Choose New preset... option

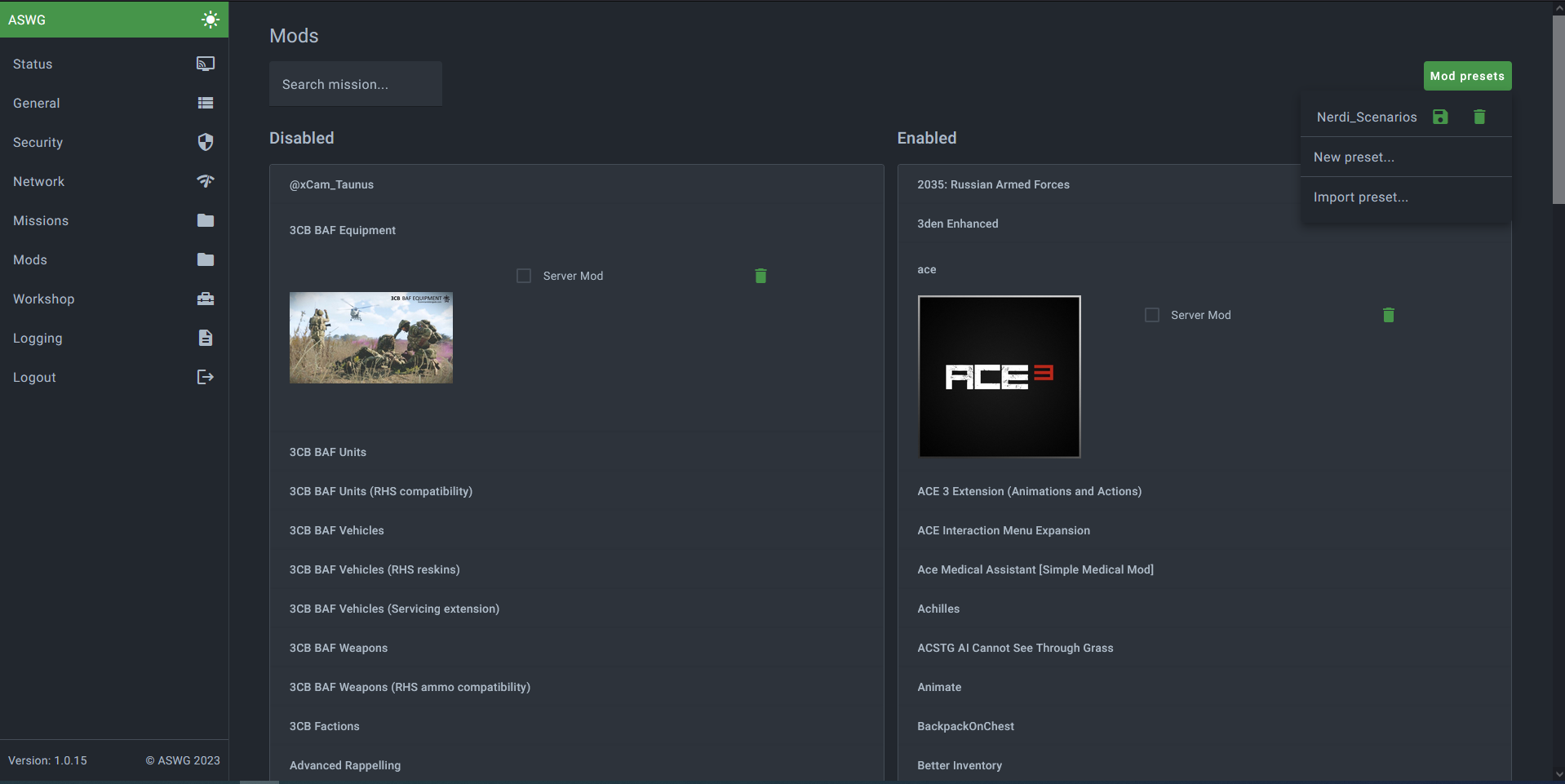click(1406, 157)
